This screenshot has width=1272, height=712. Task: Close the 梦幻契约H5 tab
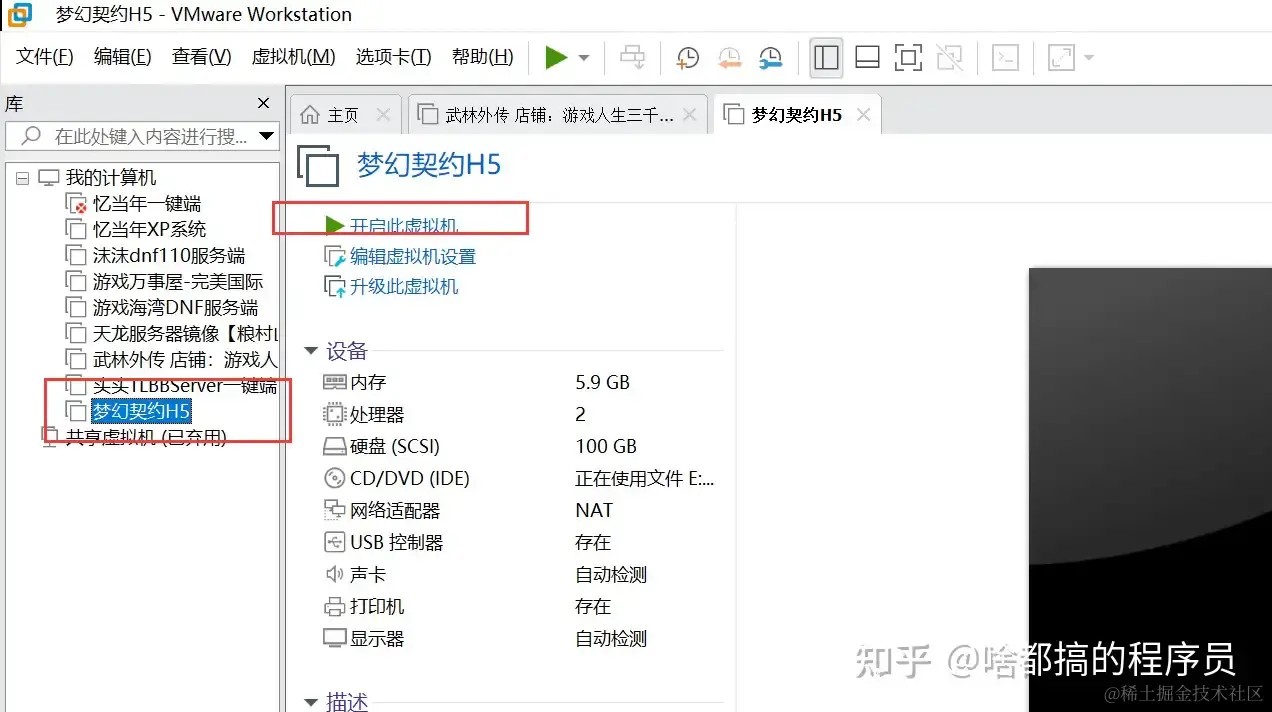point(863,115)
